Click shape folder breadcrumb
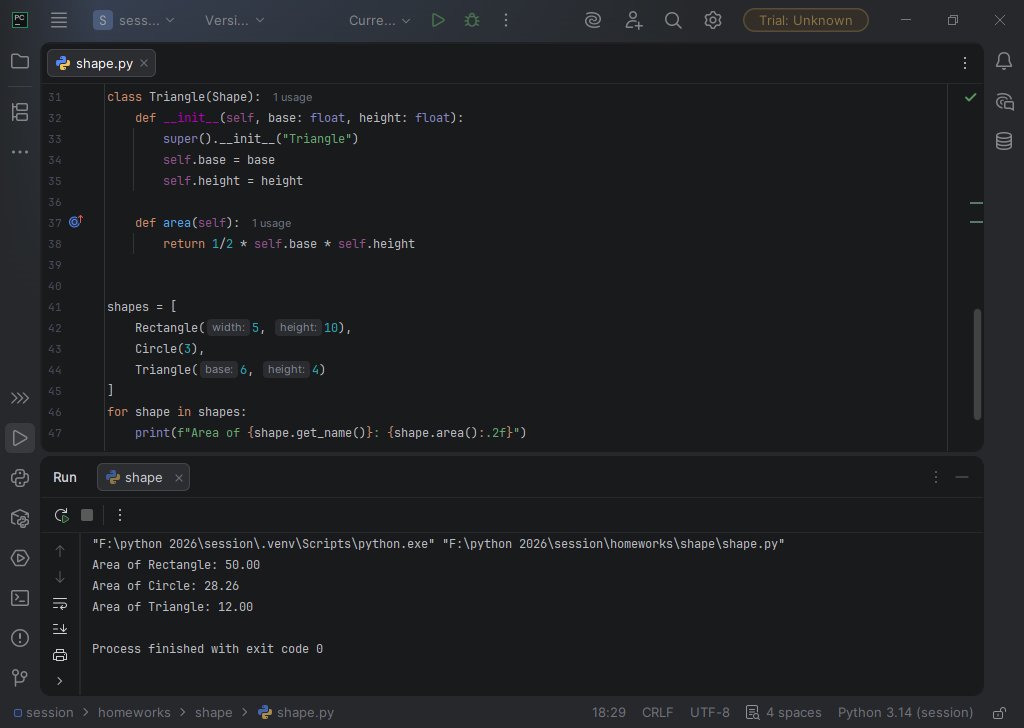 point(214,712)
